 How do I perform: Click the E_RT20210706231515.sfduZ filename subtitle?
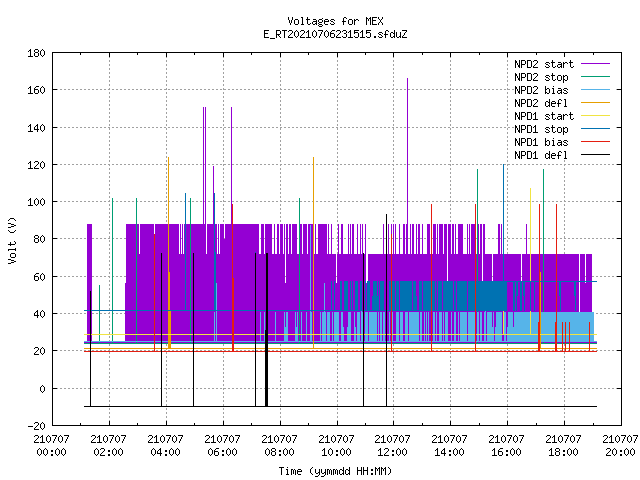[336, 34]
